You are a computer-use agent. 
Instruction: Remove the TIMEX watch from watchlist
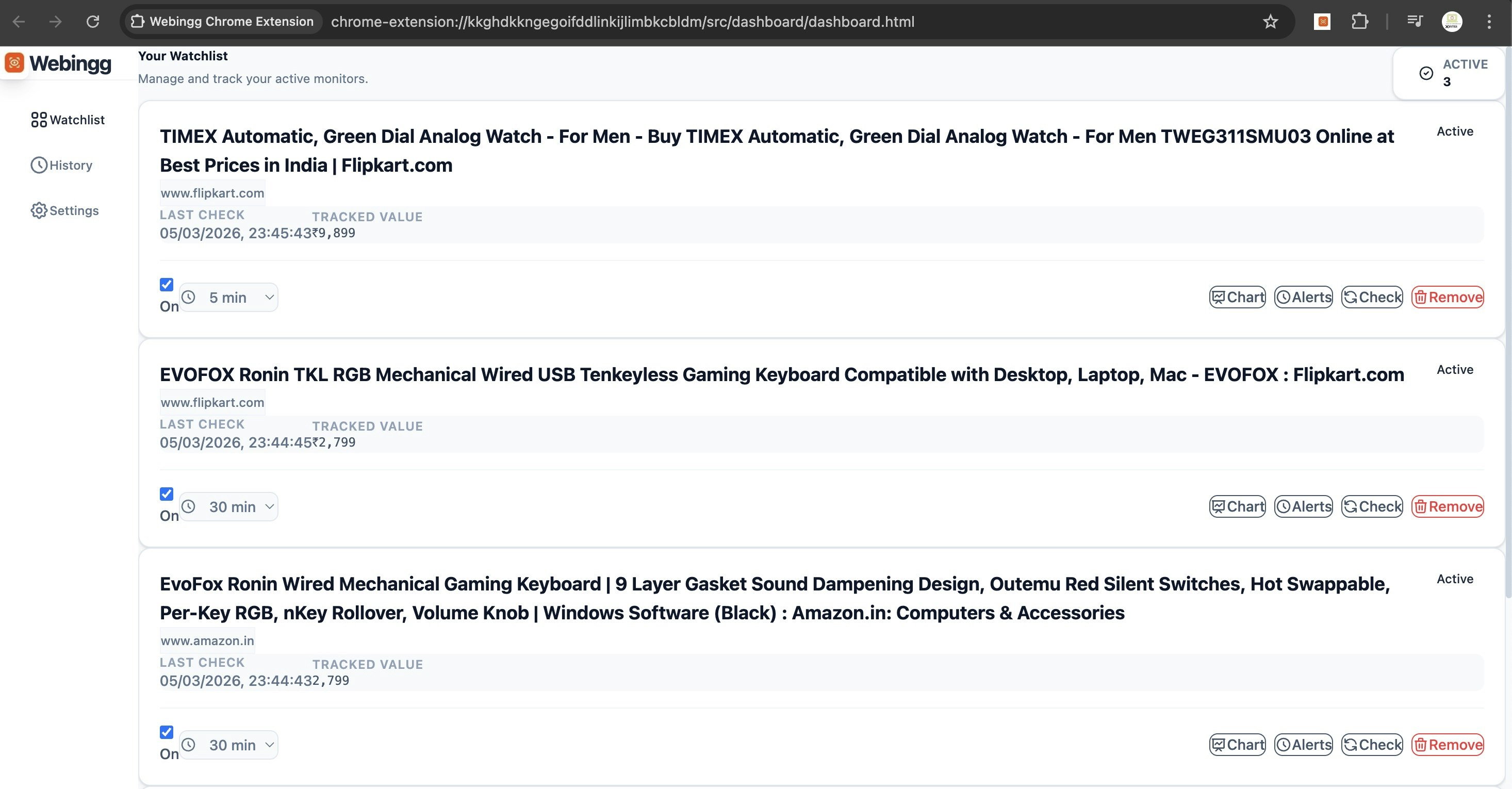coord(1448,297)
